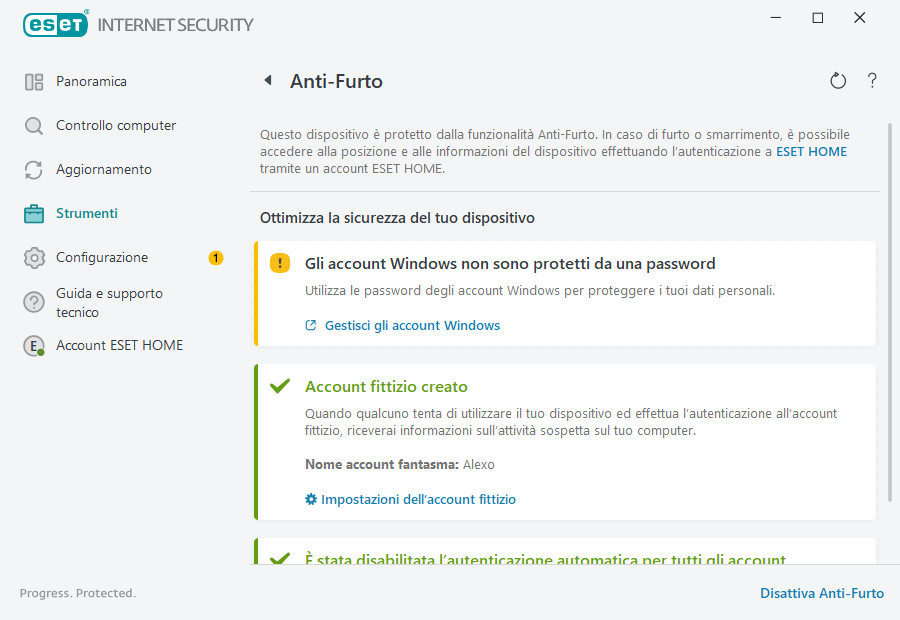Select the Controllo computer scan icon

pyautogui.click(x=34, y=125)
